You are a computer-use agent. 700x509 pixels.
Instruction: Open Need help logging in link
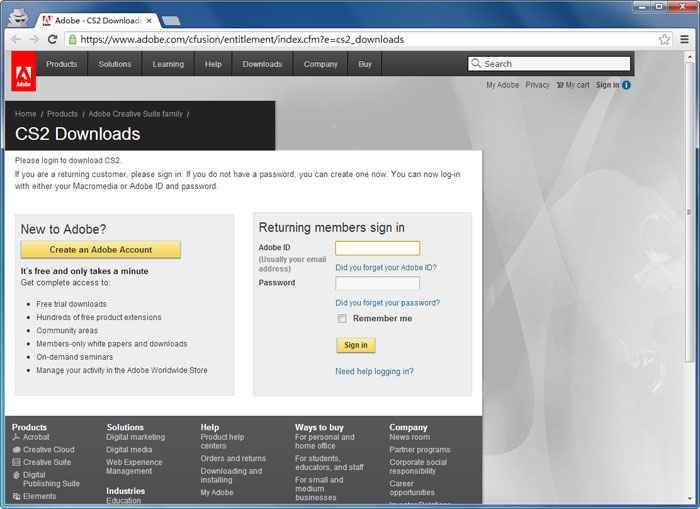[375, 371]
